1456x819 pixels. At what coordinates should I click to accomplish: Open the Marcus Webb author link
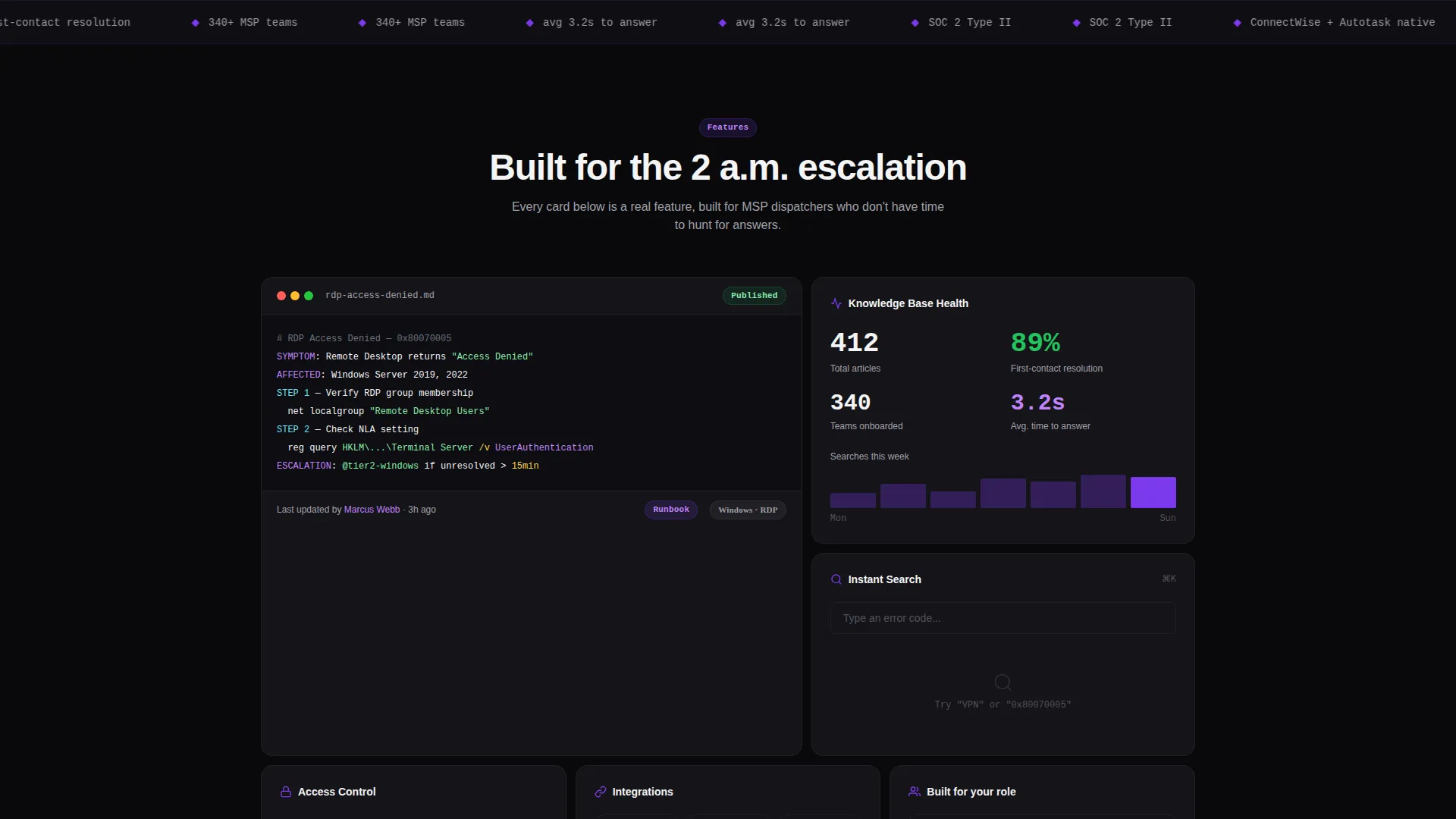pyautogui.click(x=372, y=510)
